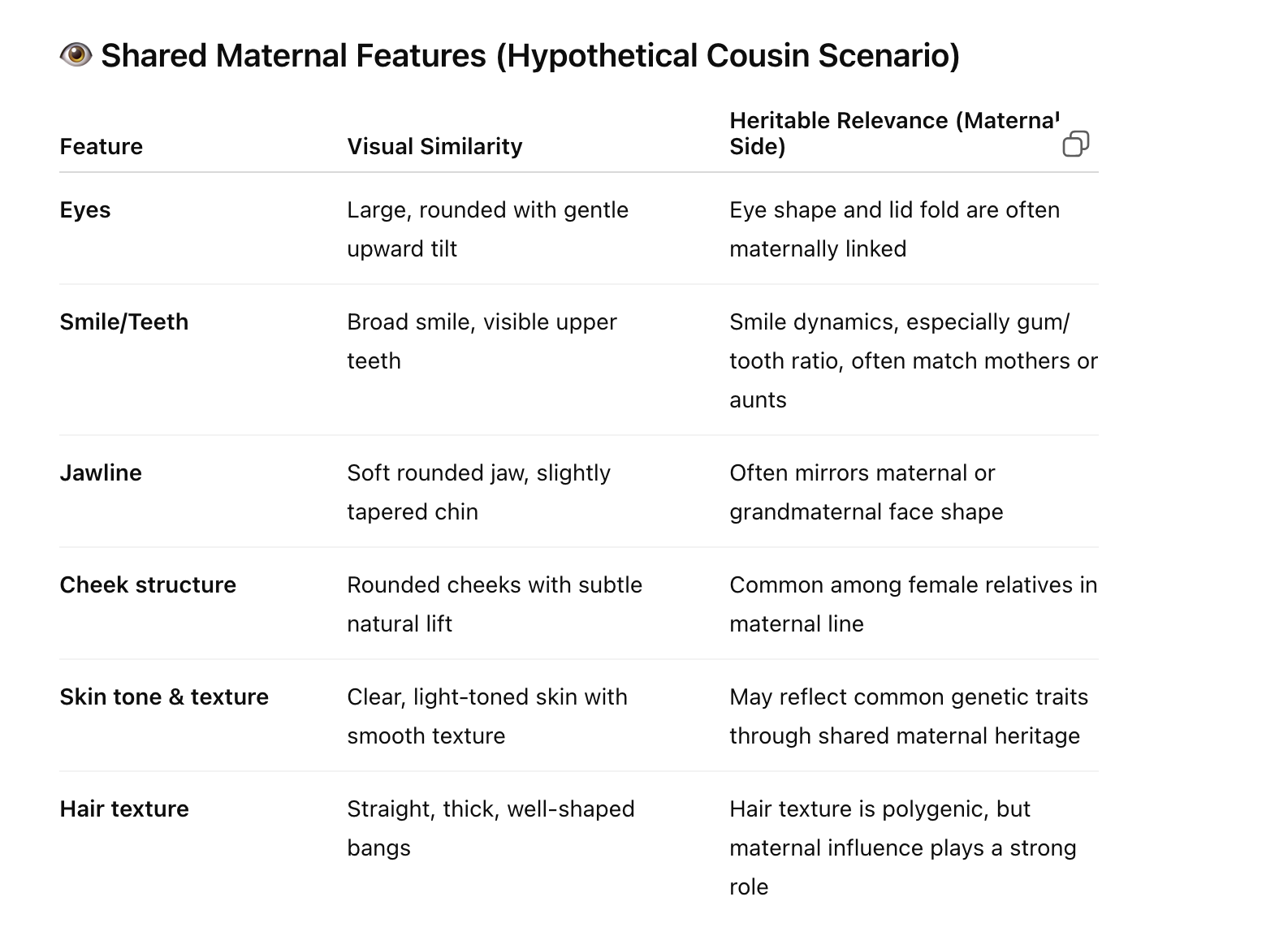Click the Eyes row label

[85, 209]
